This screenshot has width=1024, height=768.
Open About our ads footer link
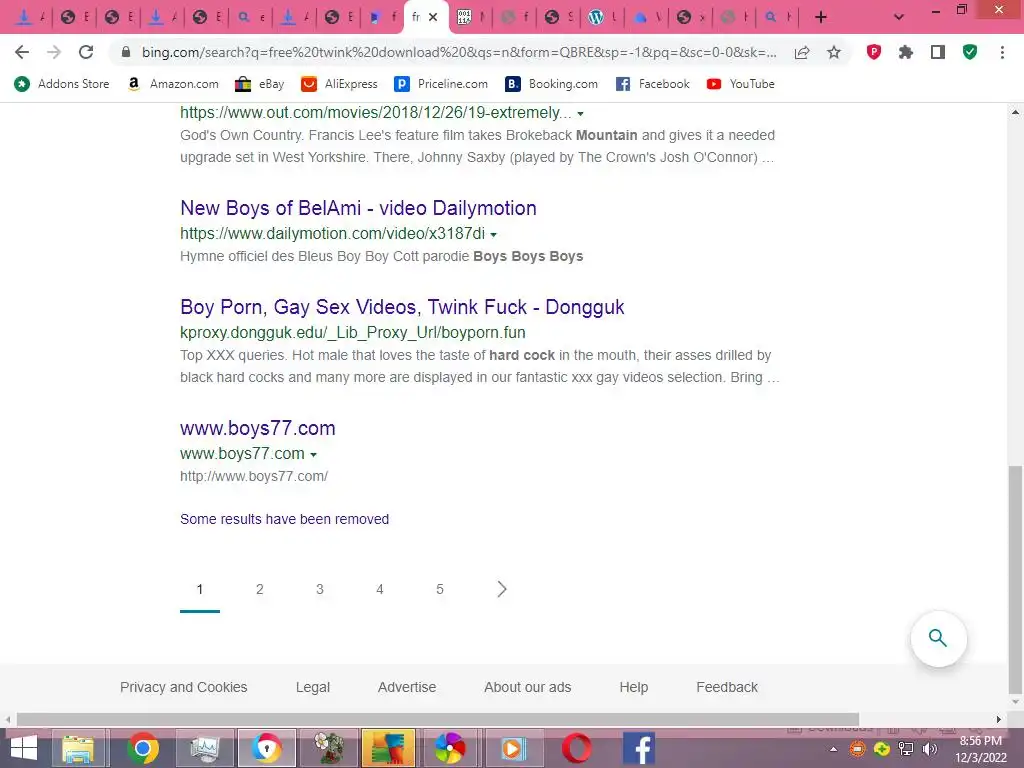point(528,687)
